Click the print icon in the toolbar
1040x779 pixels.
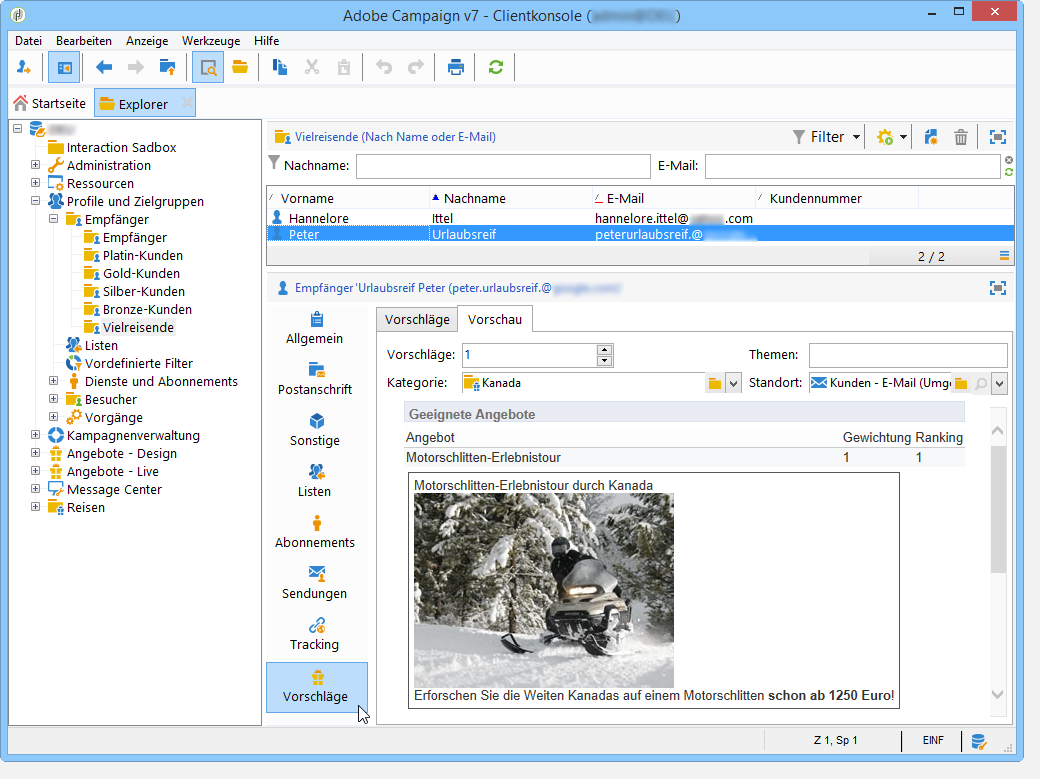tap(456, 68)
